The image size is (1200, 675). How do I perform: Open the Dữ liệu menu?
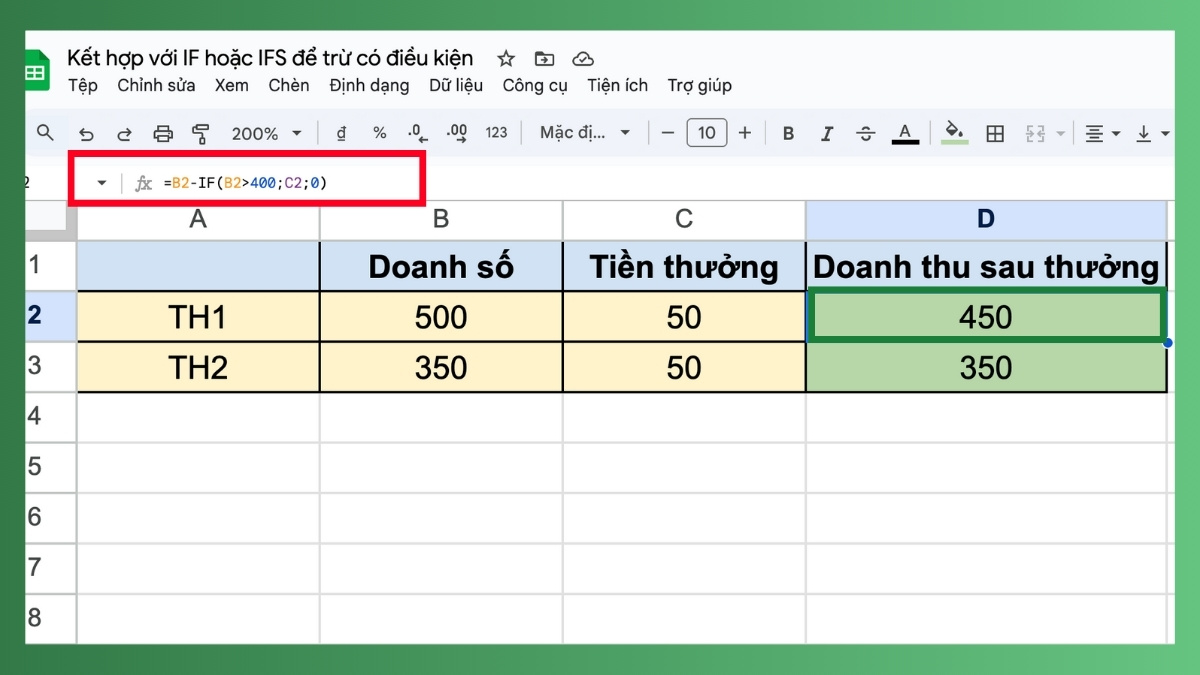(x=456, y=86)
